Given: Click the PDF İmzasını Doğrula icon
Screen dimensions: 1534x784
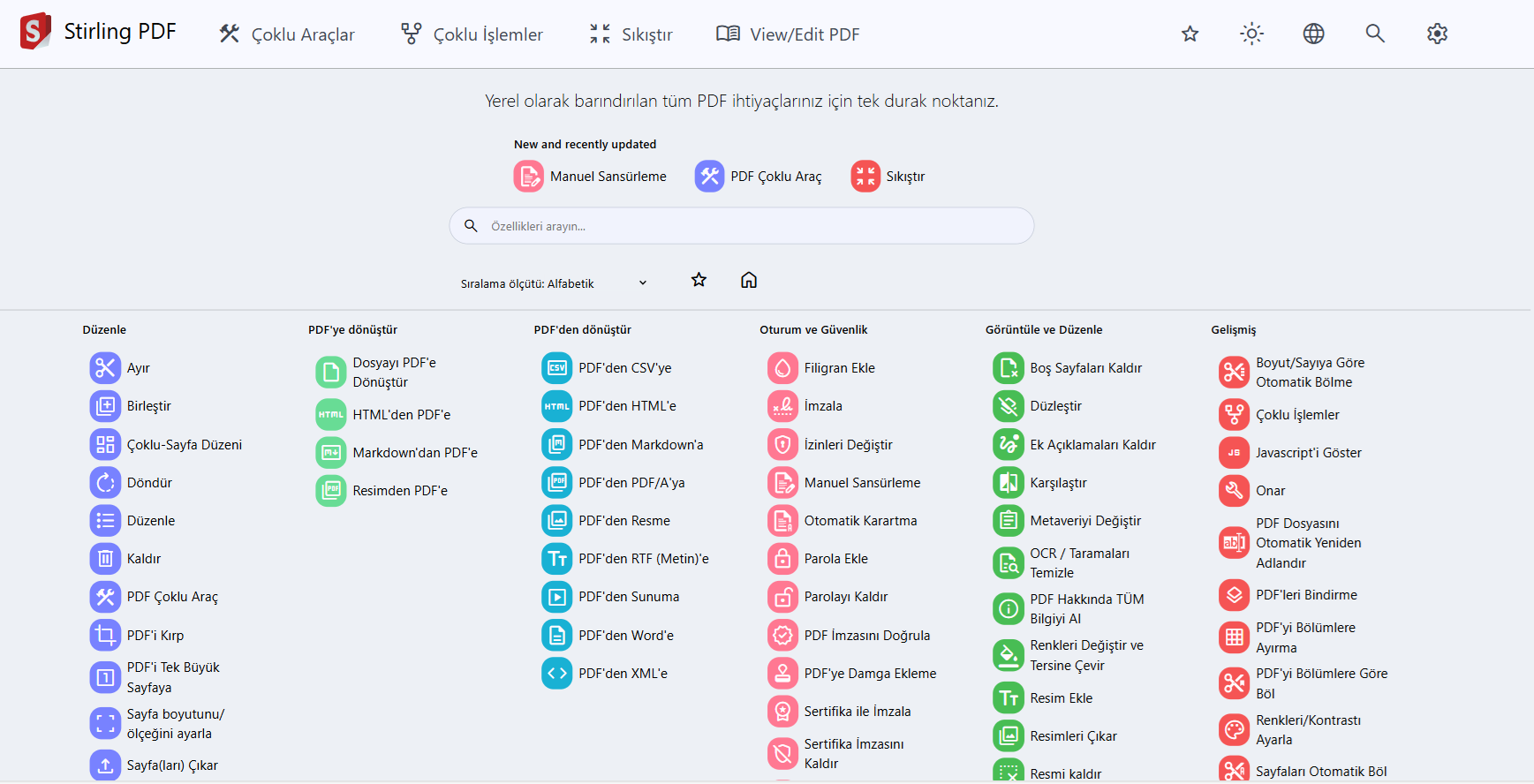Looking at the screenshot, I should (x=782, y=635).
